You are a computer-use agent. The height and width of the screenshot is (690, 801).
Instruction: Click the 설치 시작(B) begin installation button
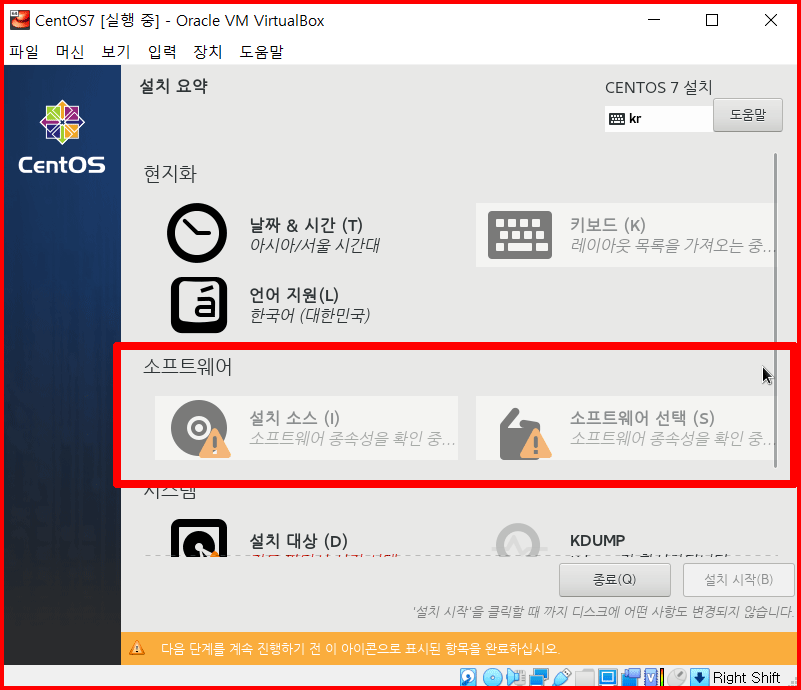[x=738, y=580]
